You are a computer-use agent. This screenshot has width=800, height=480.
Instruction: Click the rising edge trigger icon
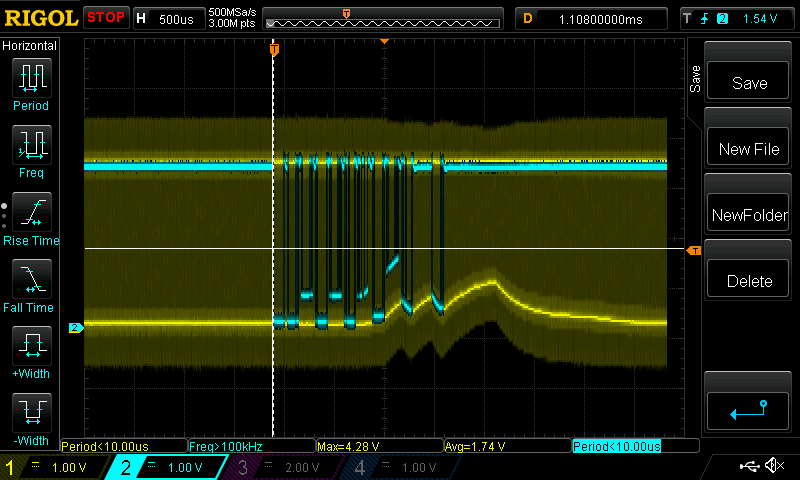tap(705, 19)
